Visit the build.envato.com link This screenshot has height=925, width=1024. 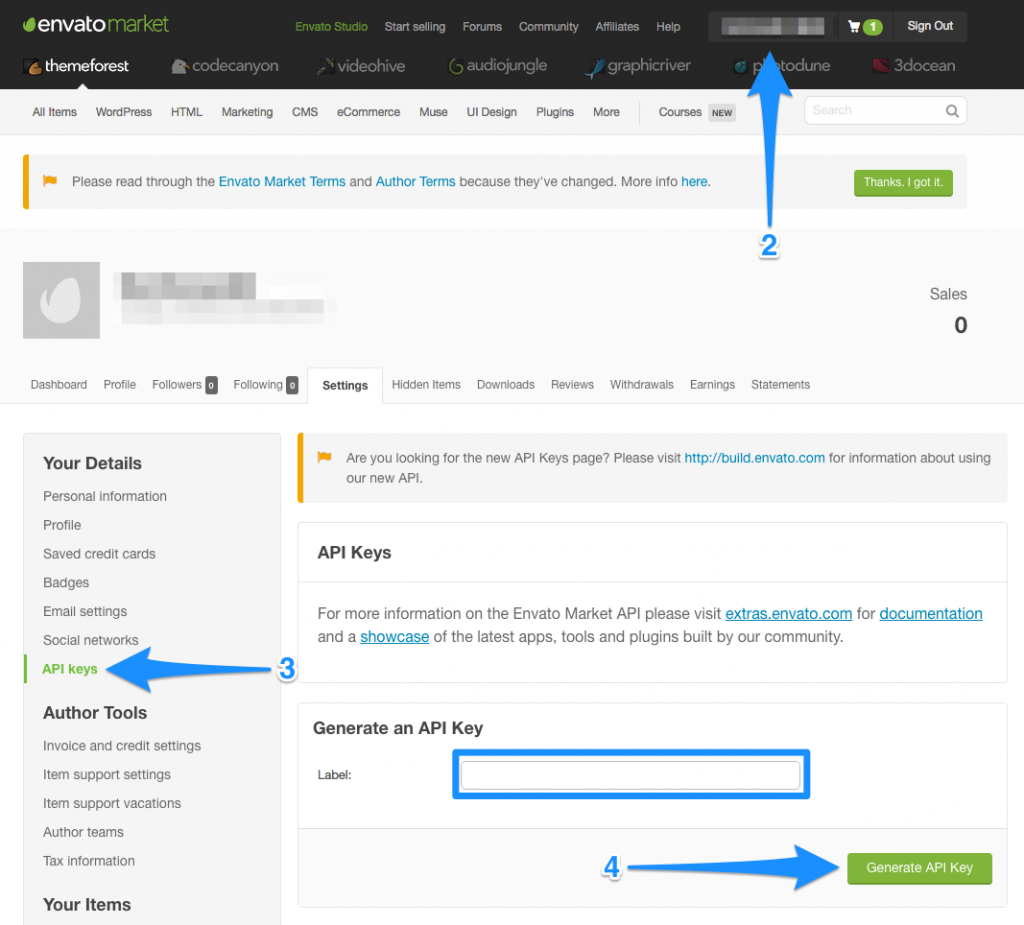[x=754, y=458]
